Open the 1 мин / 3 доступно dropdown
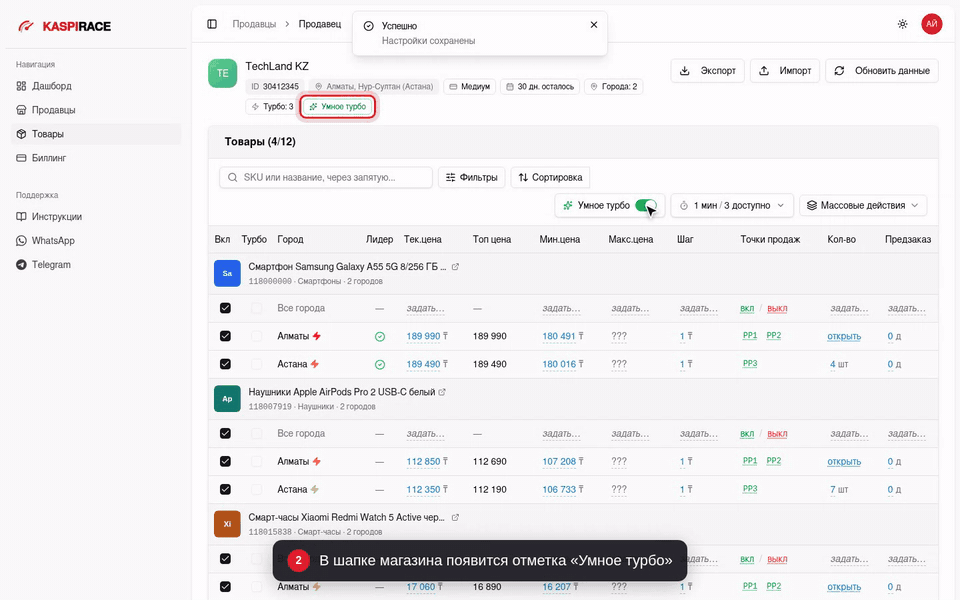The height and width of the screenshot is (600, 960). click(732, 206)
